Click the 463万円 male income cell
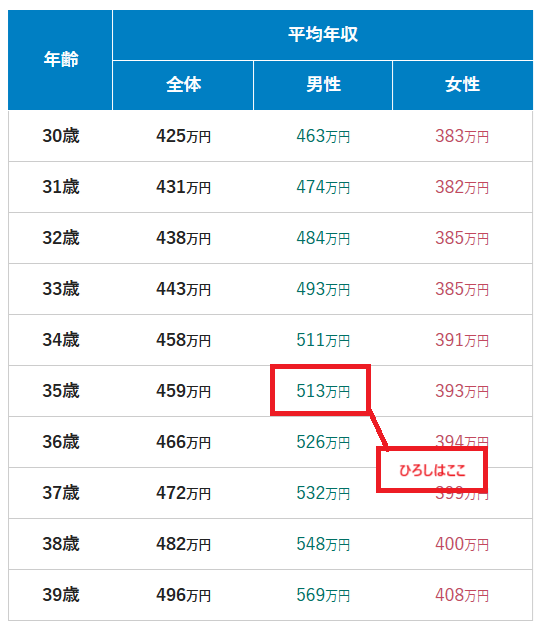542x634 pixels. pos(323,136)
